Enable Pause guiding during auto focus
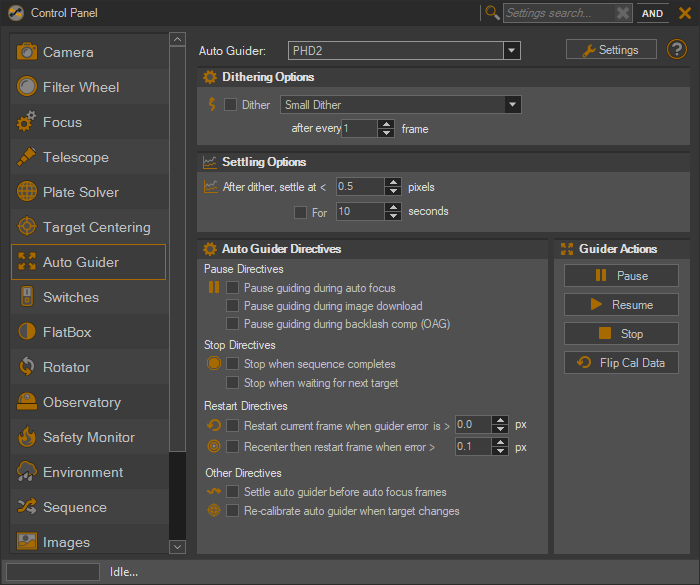Viewport: 700px width, 585px height. coord(232,287)
